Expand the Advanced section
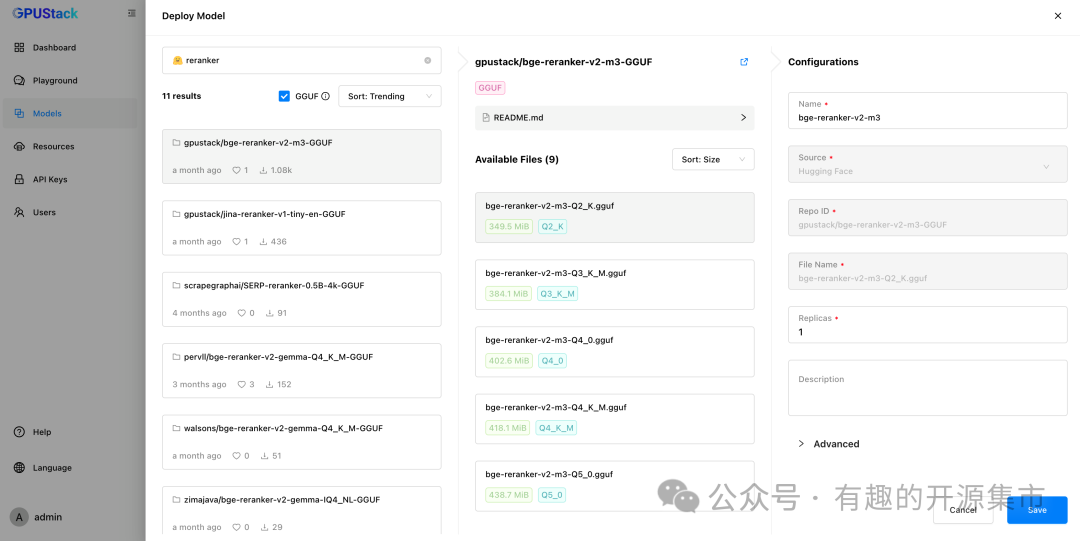Image resolution: width=1080 pixels, height=541 pixels. (x=829, y=444)
